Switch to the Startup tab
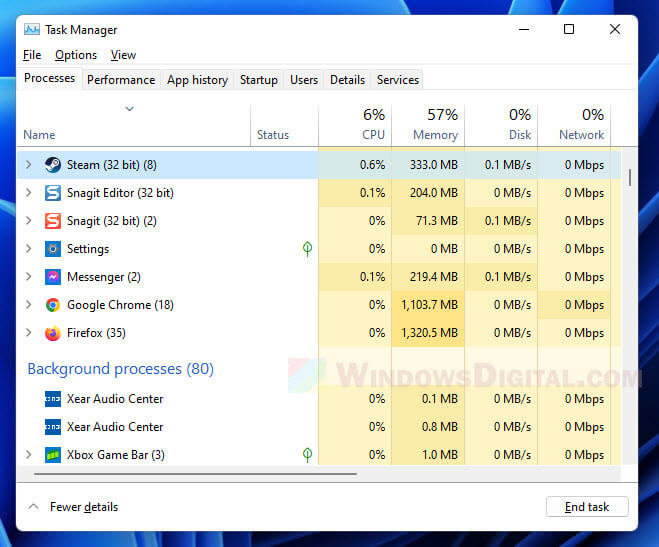659x547 pixels. tap(258, 80)
